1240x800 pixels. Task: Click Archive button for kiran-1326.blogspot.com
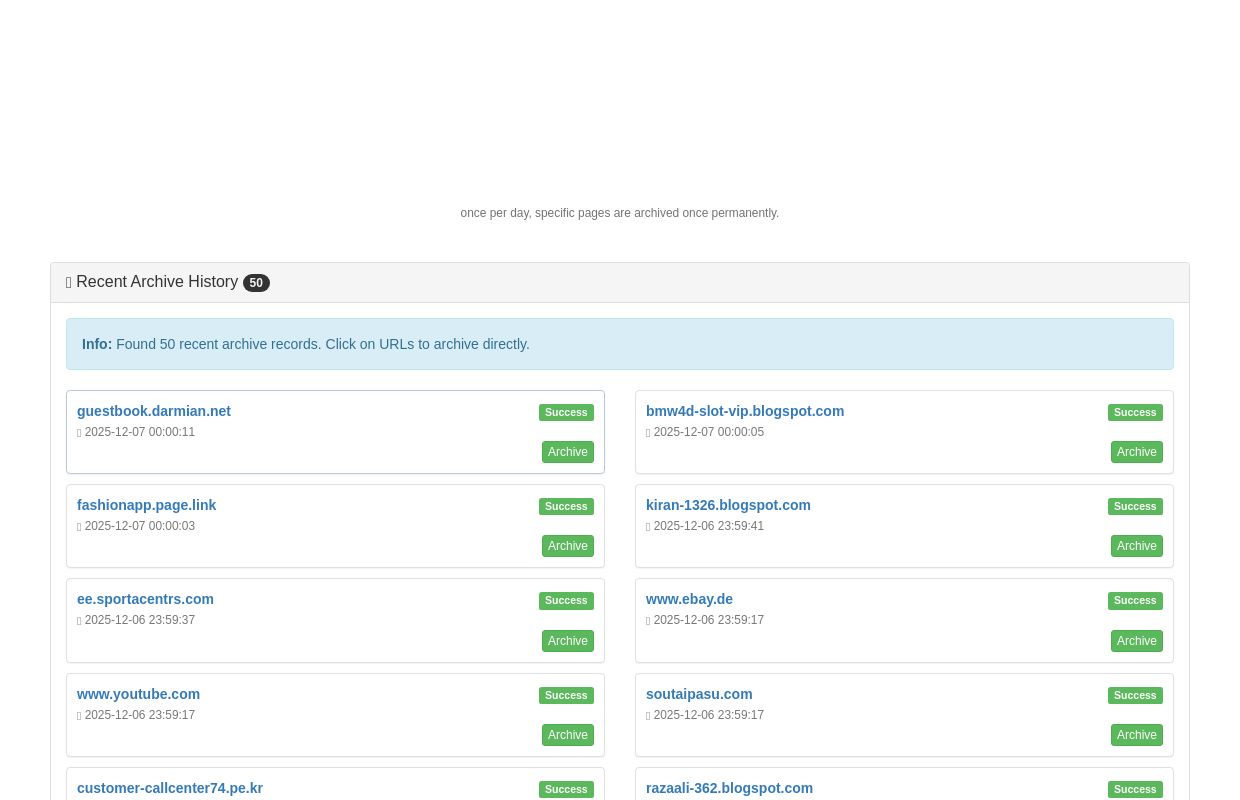[x=1136, y=546]
